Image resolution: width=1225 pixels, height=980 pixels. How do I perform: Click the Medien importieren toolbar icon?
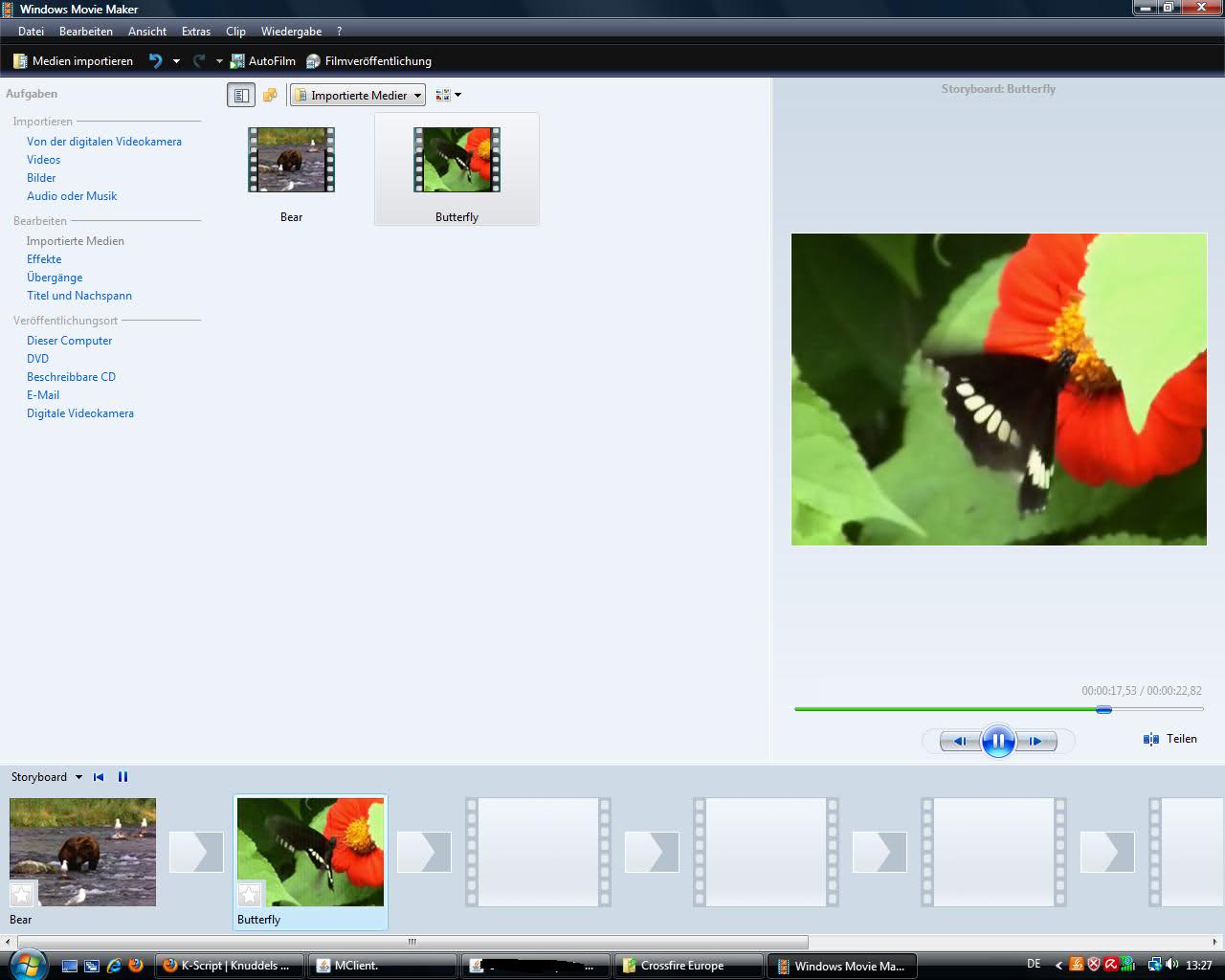(x=20, y=61)
